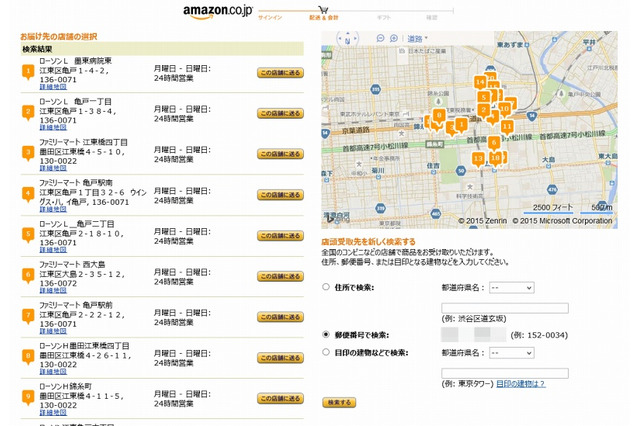Click list pin 6 for ファミリーマート 西大島

pos(28,276)
